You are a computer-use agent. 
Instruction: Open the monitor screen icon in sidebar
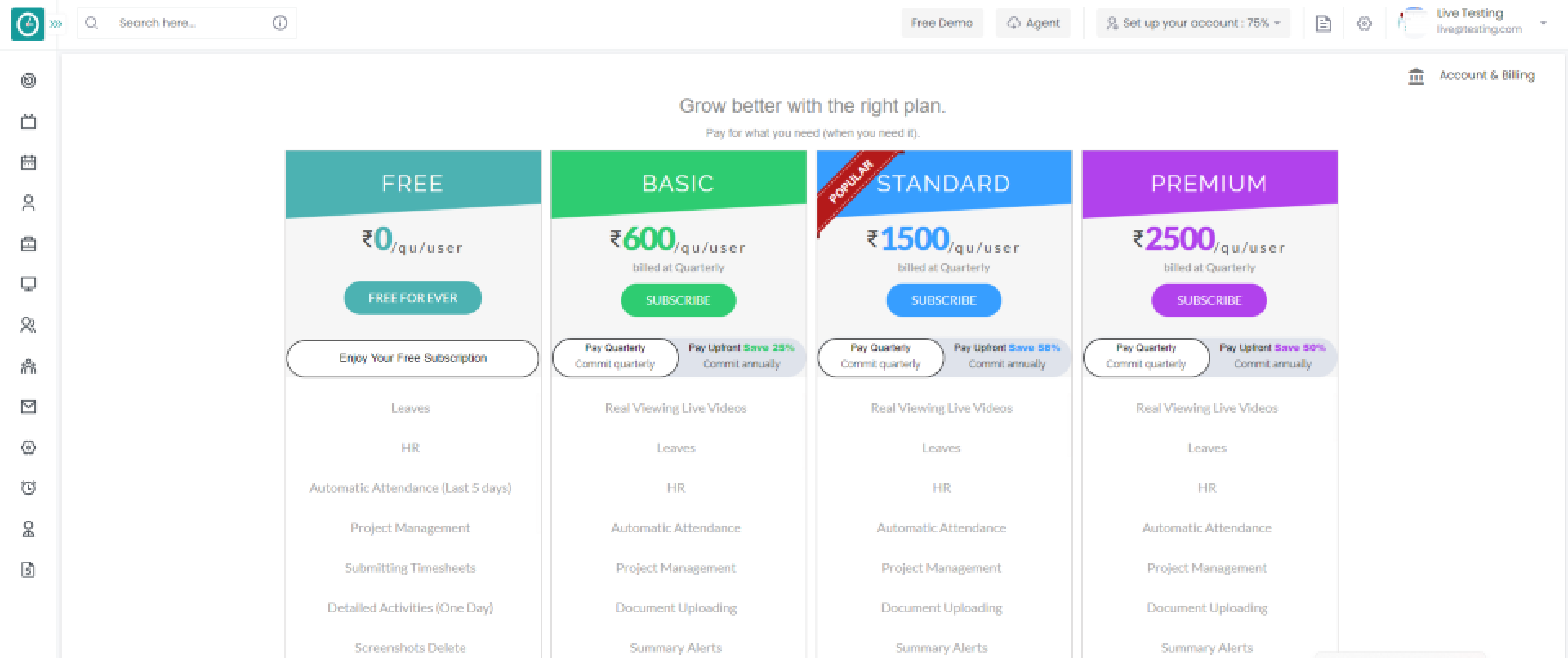28,284
